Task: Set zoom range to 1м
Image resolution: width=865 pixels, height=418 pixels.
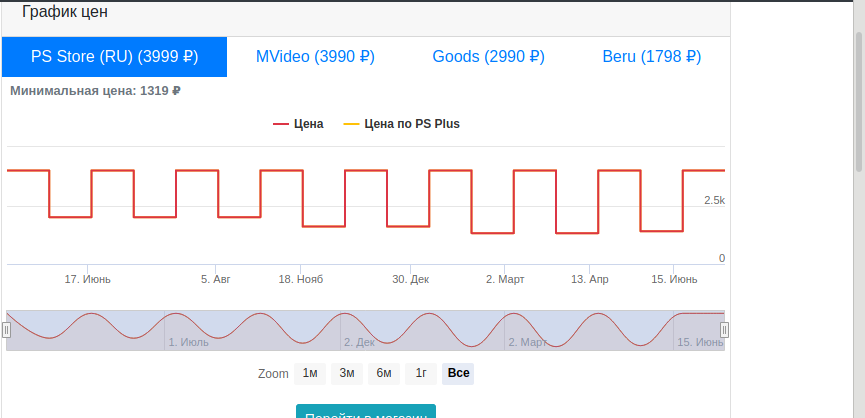Action: click(310, 374)
